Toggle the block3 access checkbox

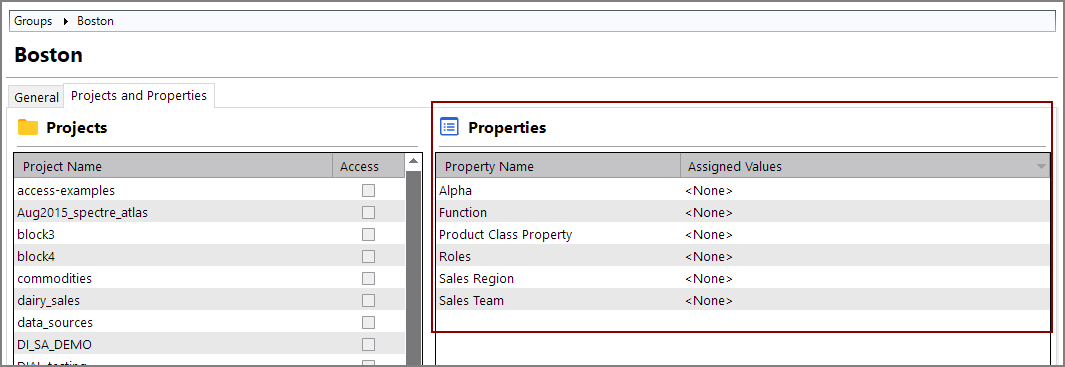point(368,234)
